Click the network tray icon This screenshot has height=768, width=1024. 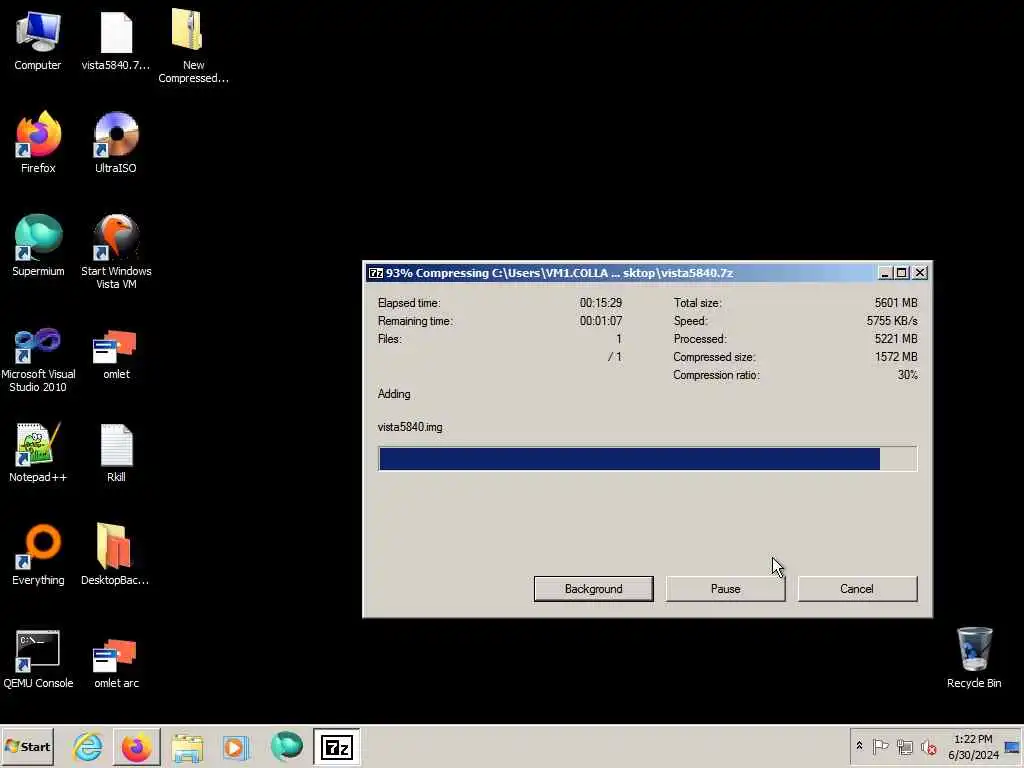pyautogui.click(x=904, y=746)
